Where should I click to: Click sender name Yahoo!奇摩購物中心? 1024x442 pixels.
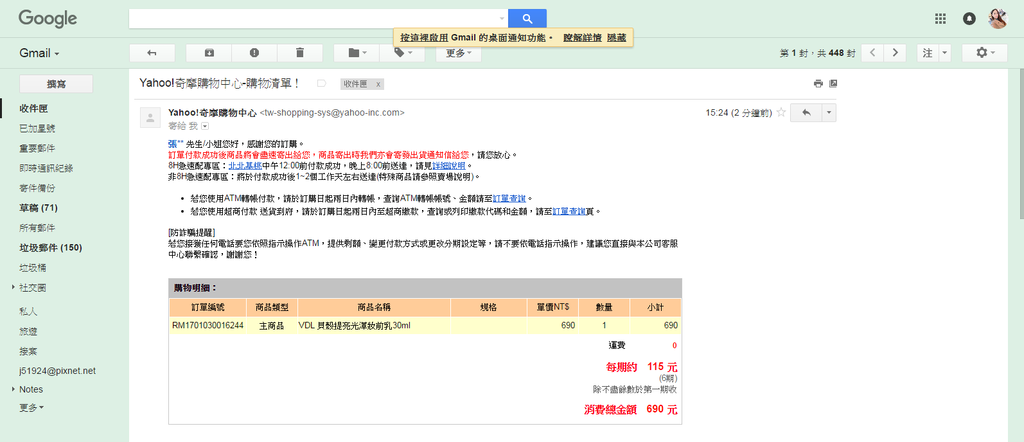(212, 112)
